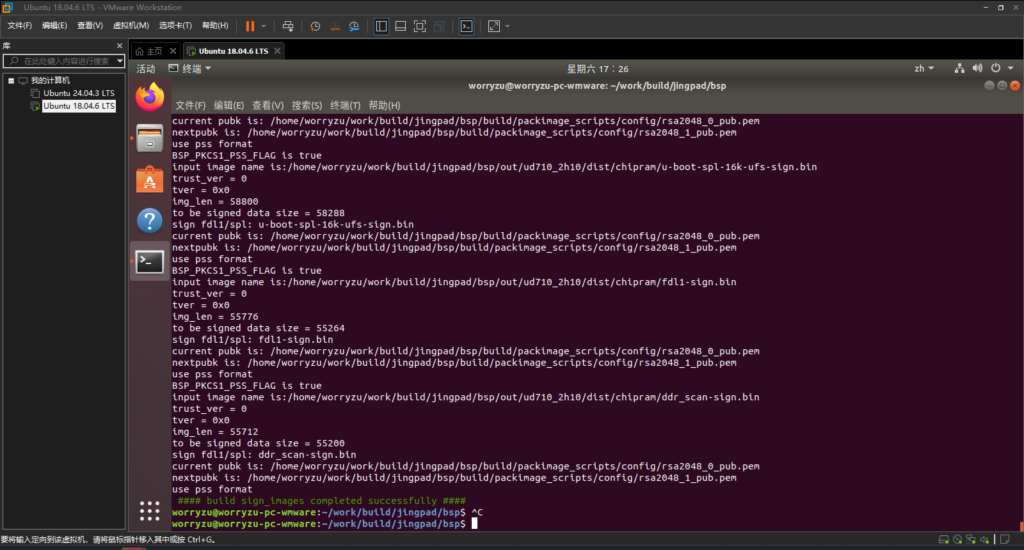This screenshot has height=550, width=1024.
Task: Select Ubuntu 24.04.3 LTS in library
Action: coord(78,93)
